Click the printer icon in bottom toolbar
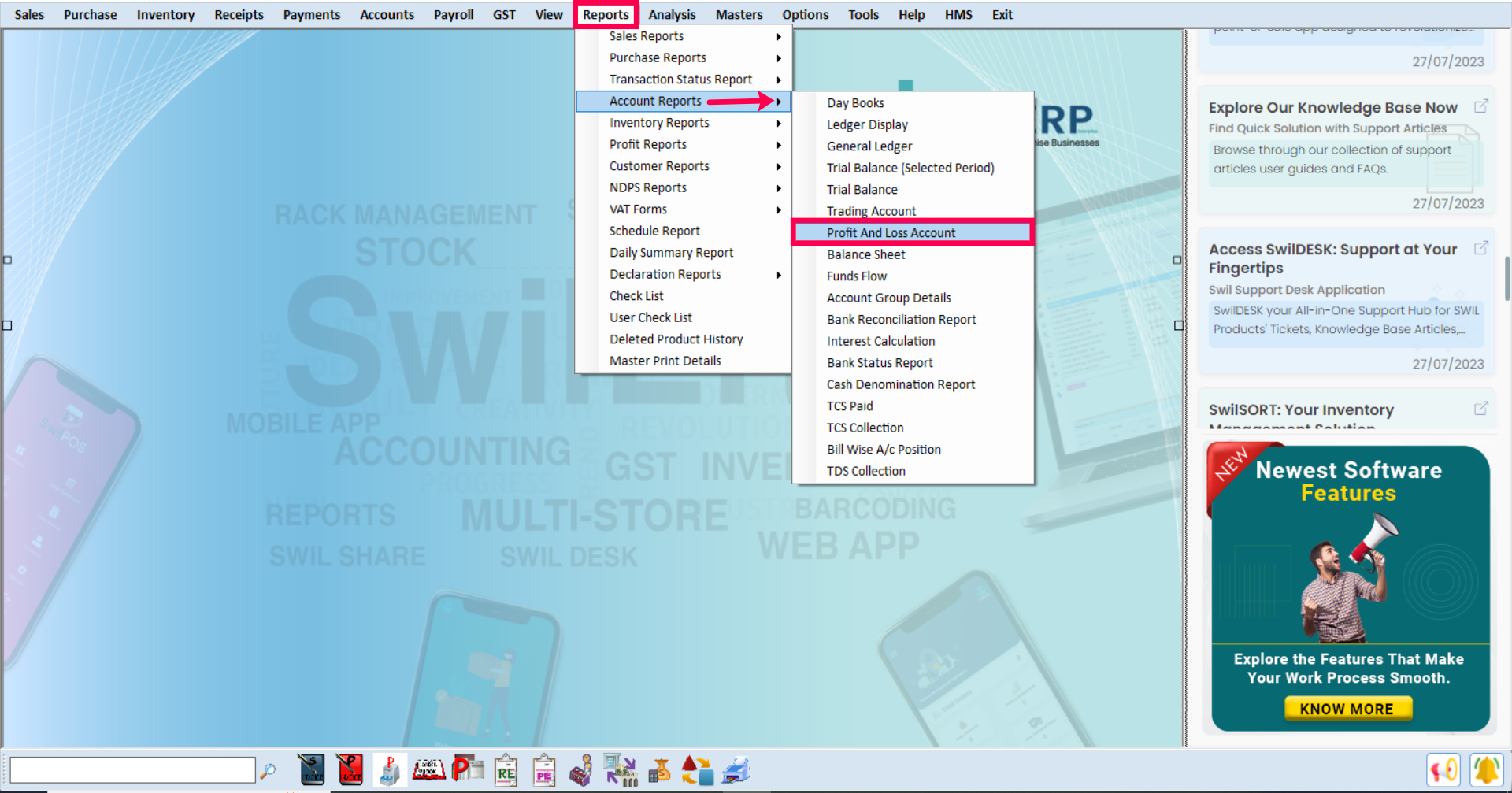Screen dimensions: 1512x793 [x=736, y=770]
